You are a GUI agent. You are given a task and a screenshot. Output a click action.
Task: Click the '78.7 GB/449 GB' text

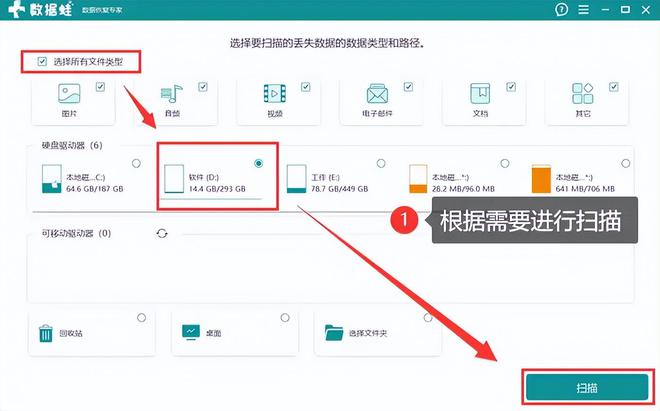(x=340, y=189)
